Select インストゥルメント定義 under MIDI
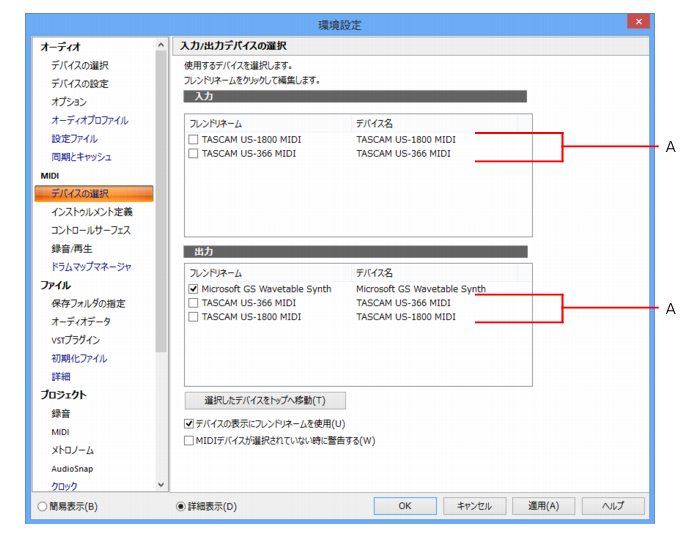Image resolution: width=695 pixels, height=533 pixels. point(92,212)
